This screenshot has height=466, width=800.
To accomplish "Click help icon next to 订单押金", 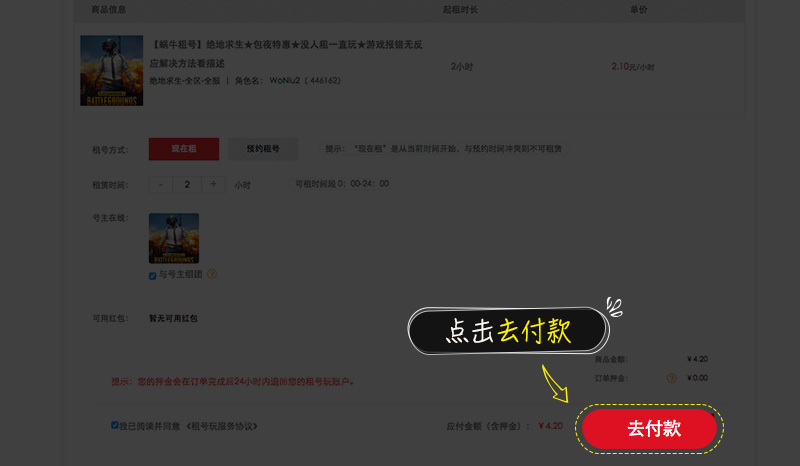I will click(671, 378).
